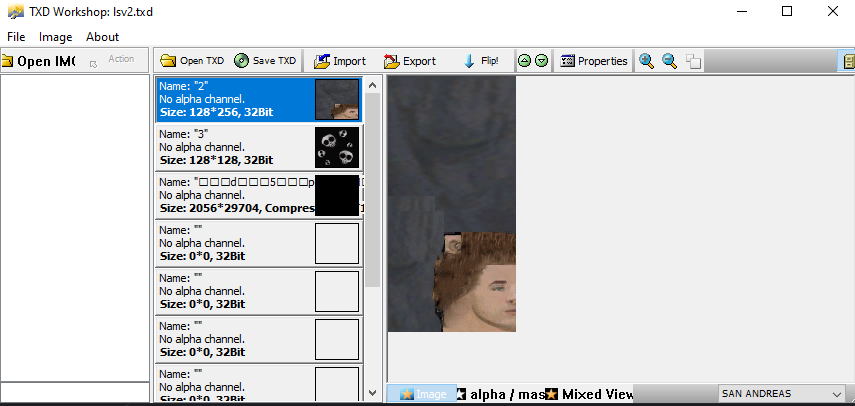Zoom in with magnifier plus icon
The height and width of the screenshot is (406, 855).
[x=647, y=61]
